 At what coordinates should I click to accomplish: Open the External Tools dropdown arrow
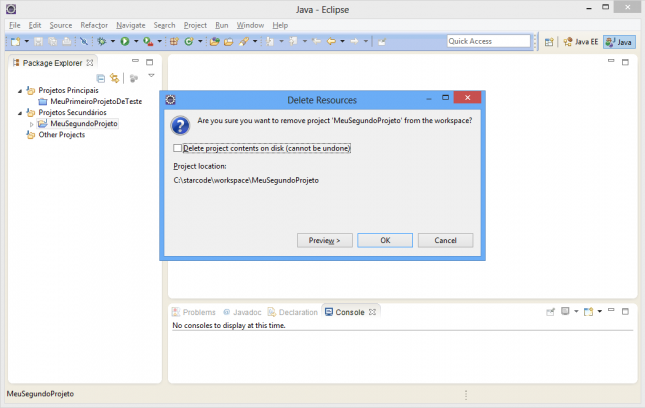pyautogui.click(x=160, y=42)
